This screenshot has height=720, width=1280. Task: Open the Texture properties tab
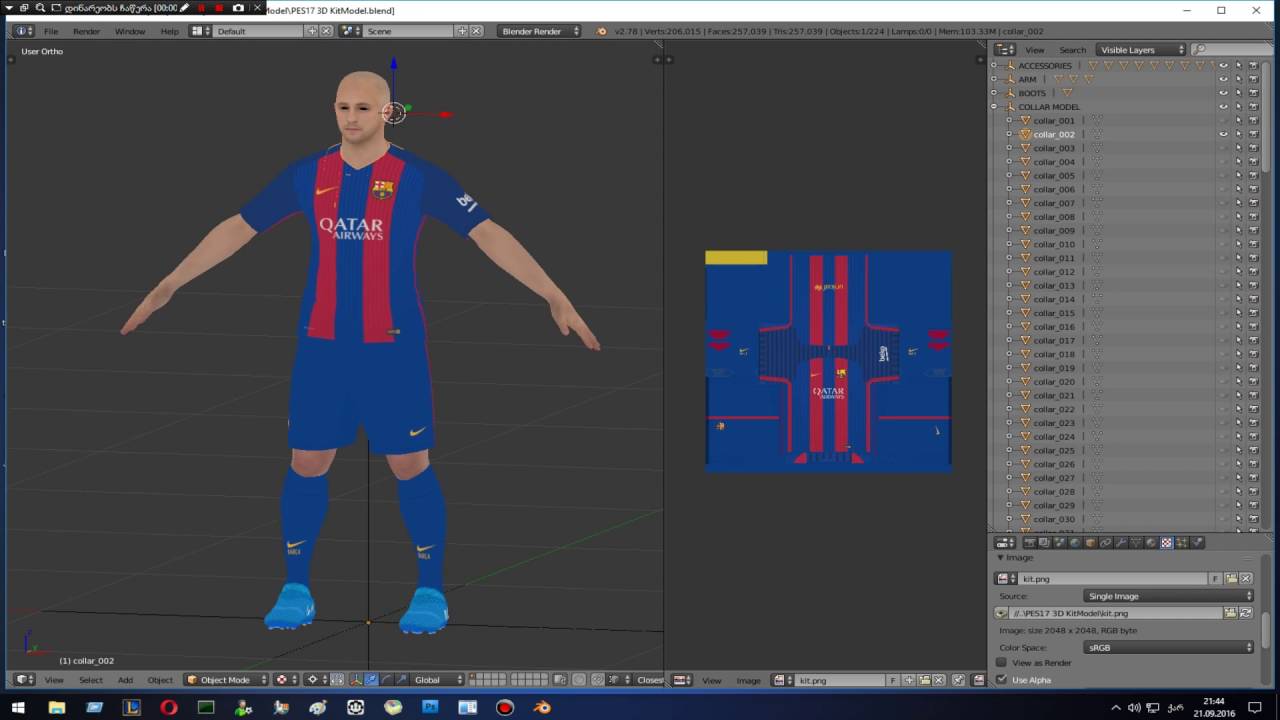click(1166, 543)
